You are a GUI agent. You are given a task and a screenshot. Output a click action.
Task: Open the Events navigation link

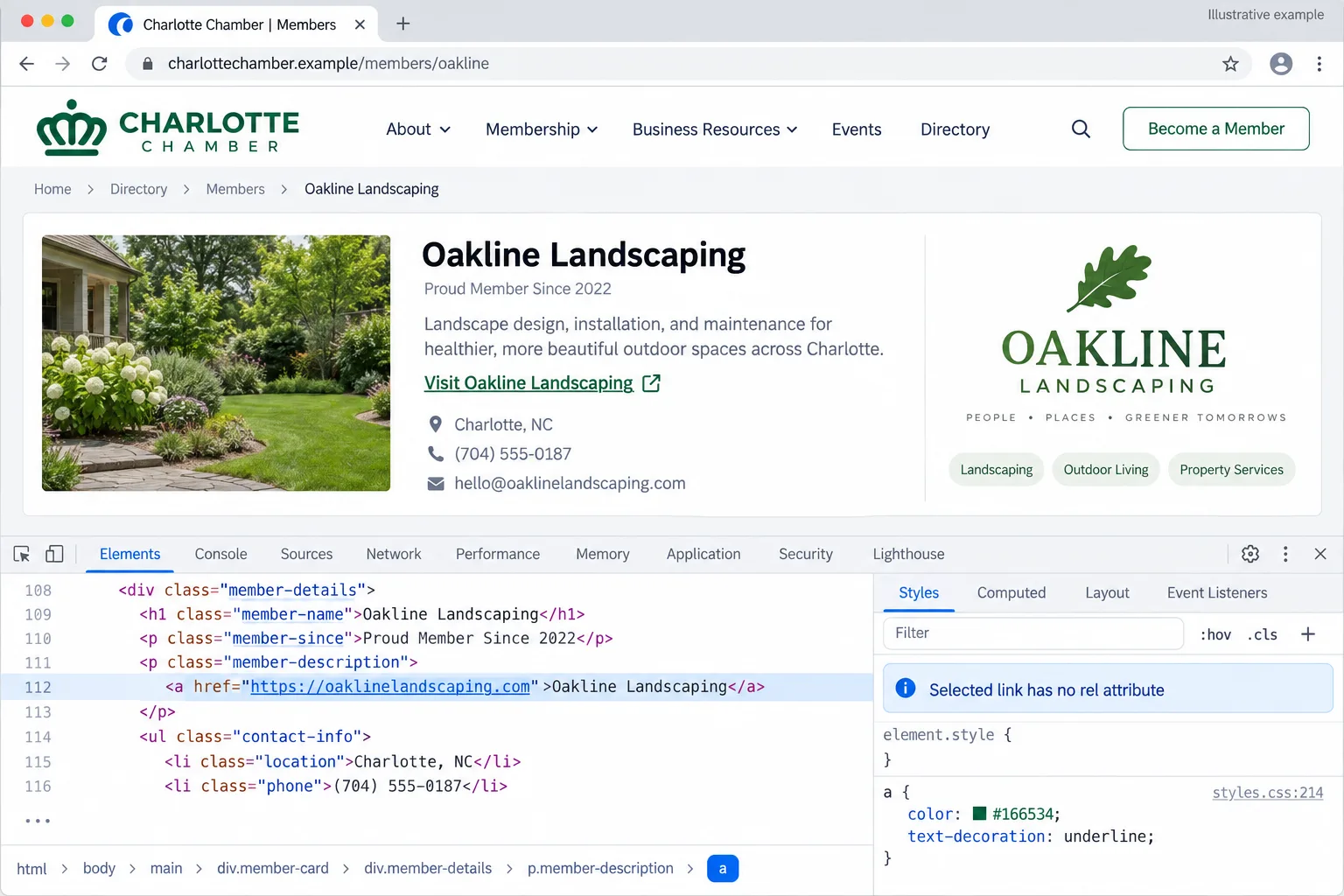click(857, 129)
